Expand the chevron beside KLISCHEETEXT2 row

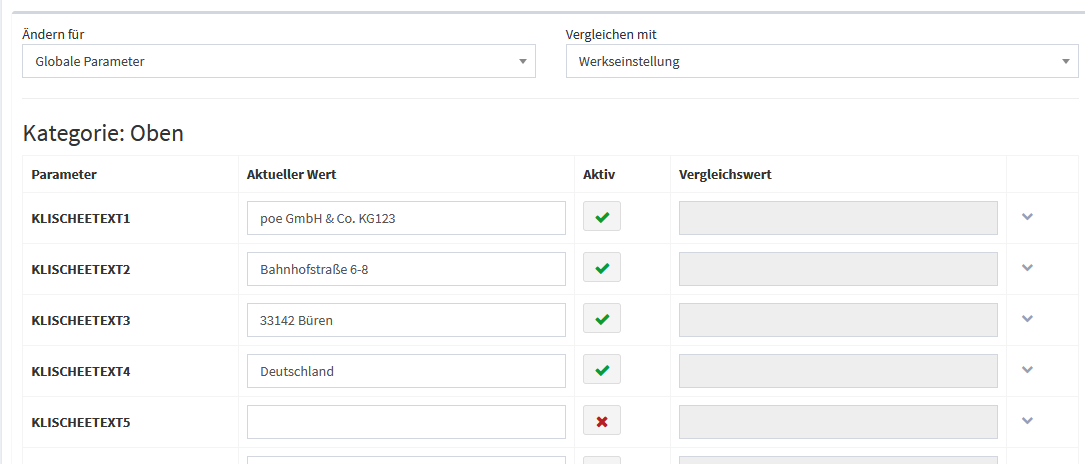1027,267
